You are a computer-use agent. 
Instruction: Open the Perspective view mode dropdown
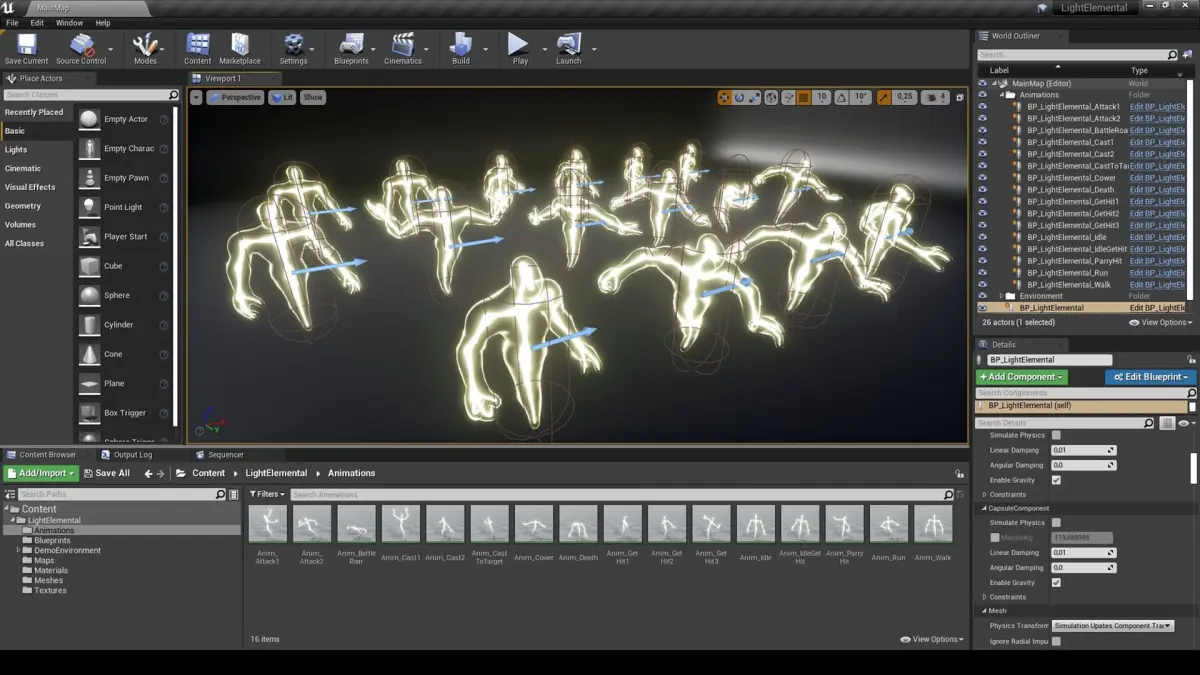pos(236,97)
